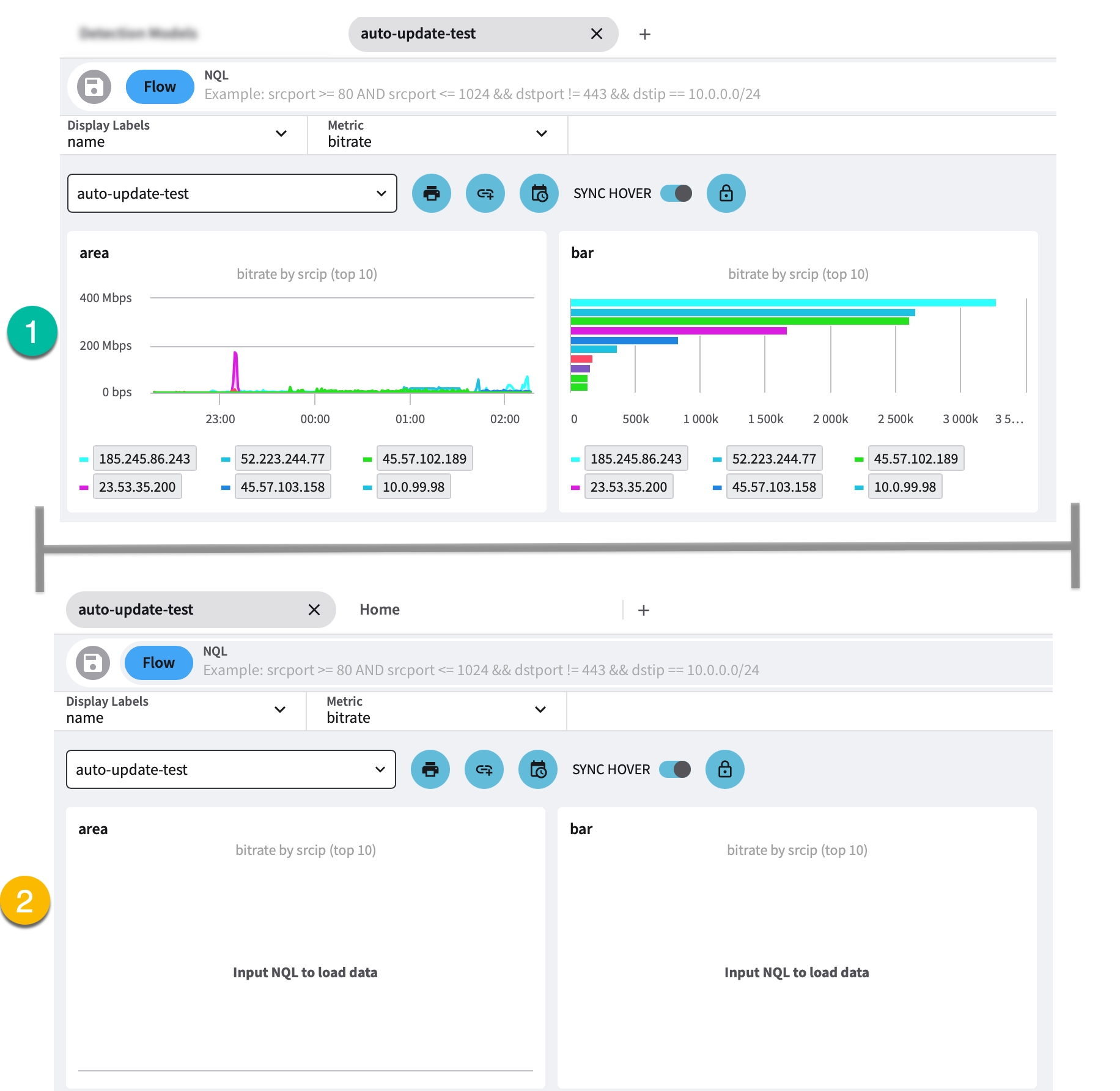Click the upper blue Flow button
Viewport: 1120px width, 1091px height.
pyautogui.click(x=160, y=87)
